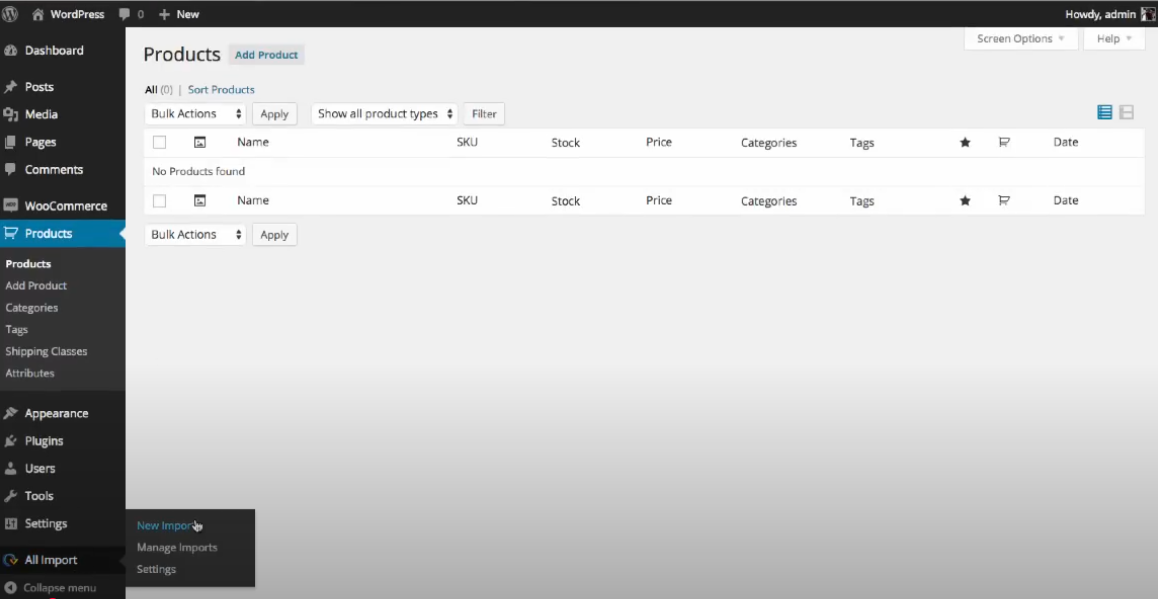This screenshot has height=599, width=1158.
Task: Click the "Howdy, admin" account text
Action: tap(1101, 14)
